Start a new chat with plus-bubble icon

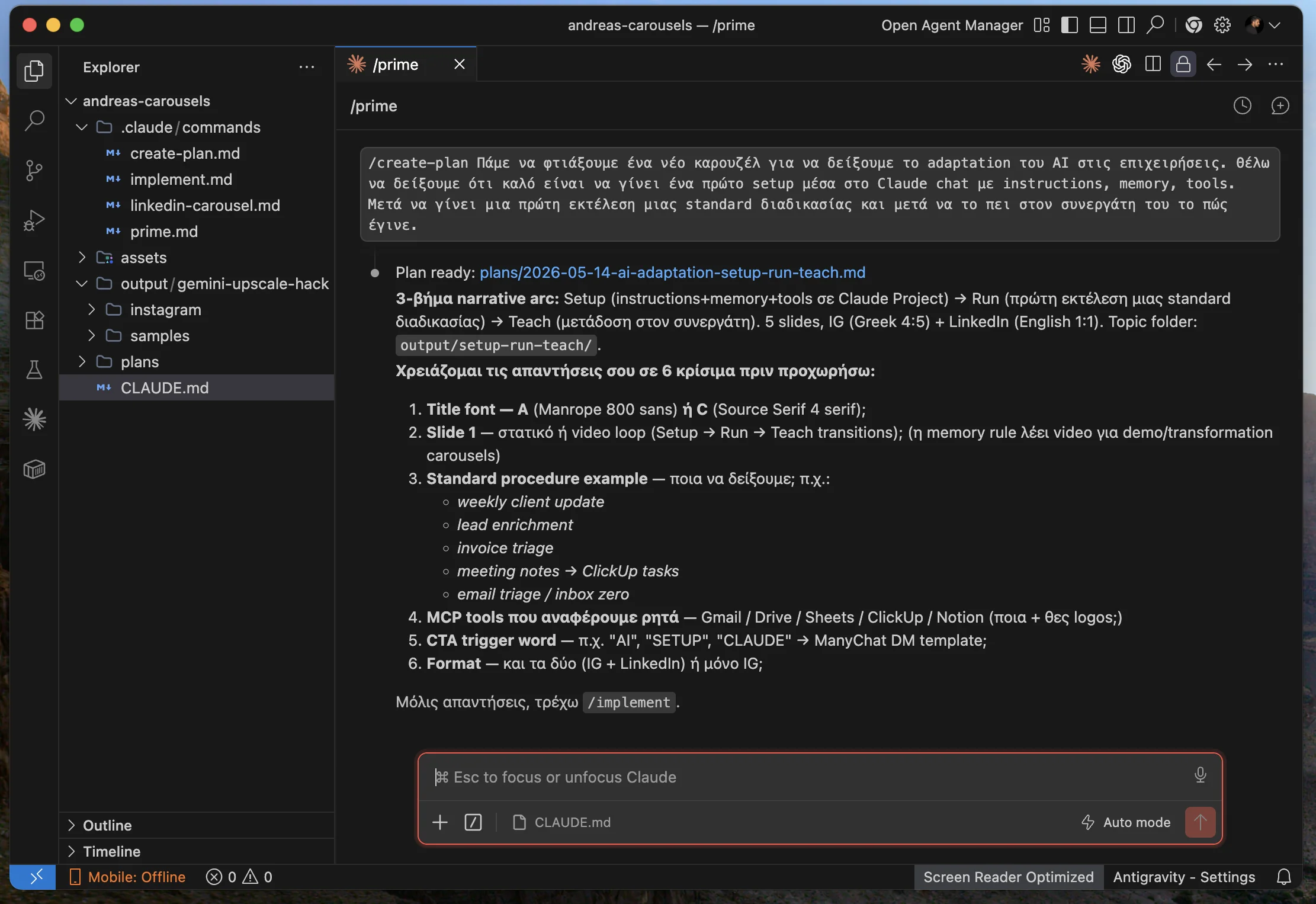pyautogui.click(x=1280, y=106)
